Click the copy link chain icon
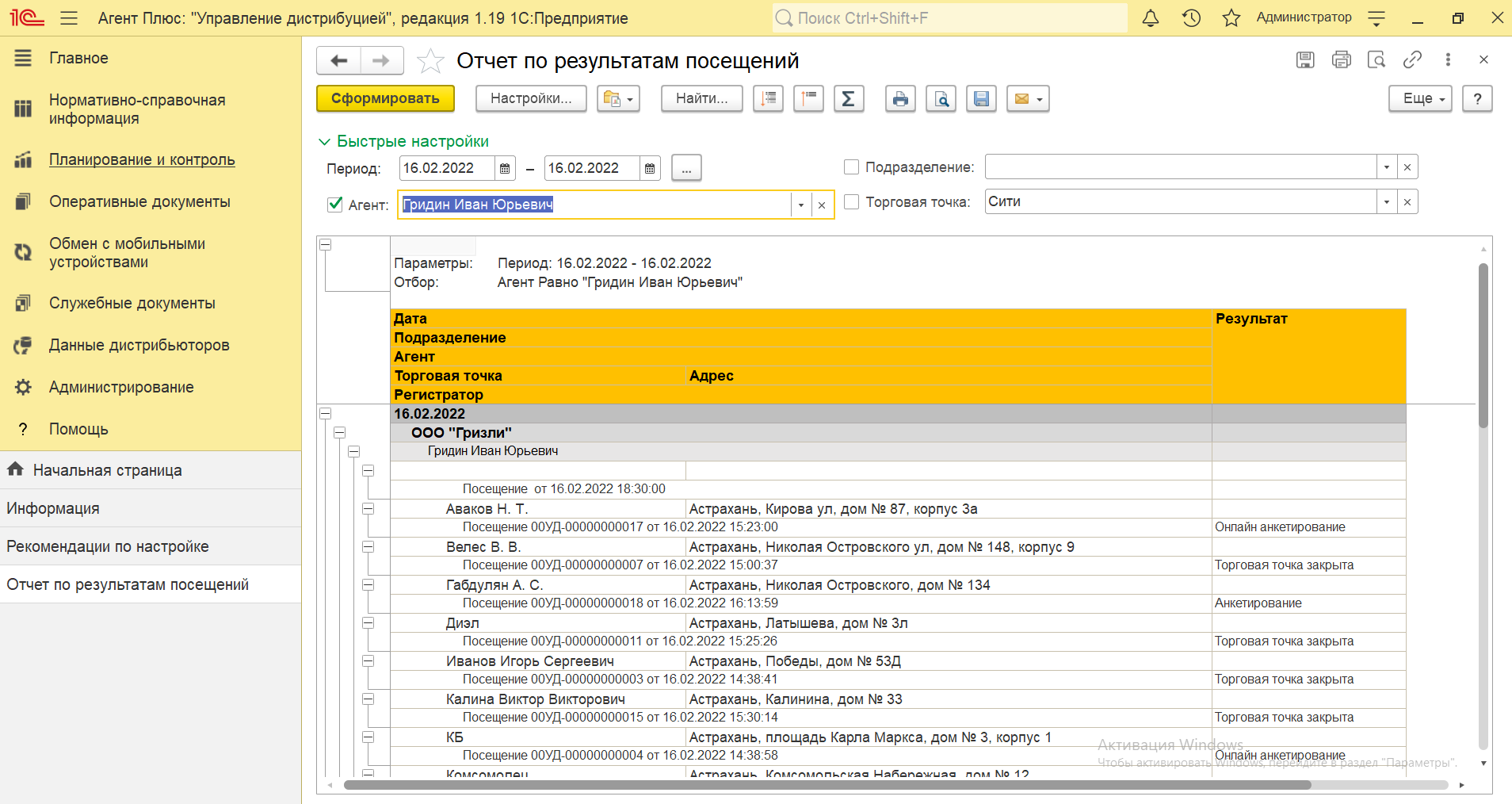Screen dimensions: 1512x804 click(1412, 59)
